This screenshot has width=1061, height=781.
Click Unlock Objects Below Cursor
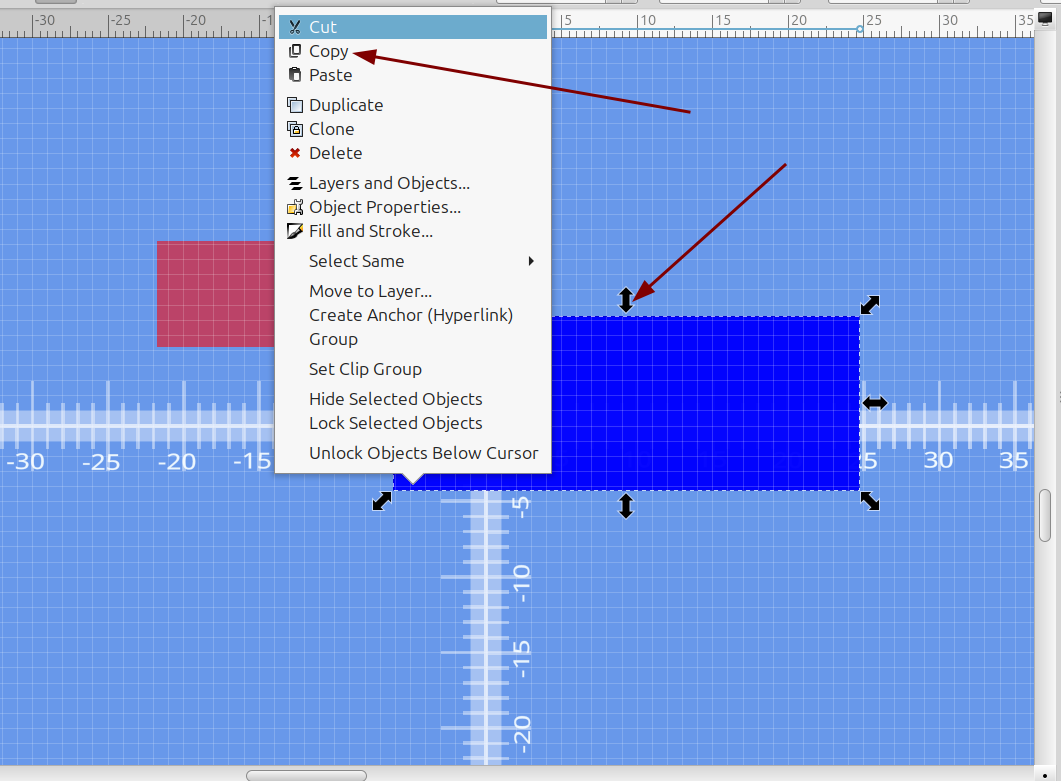pyautogui.click(x=423, y=453)
